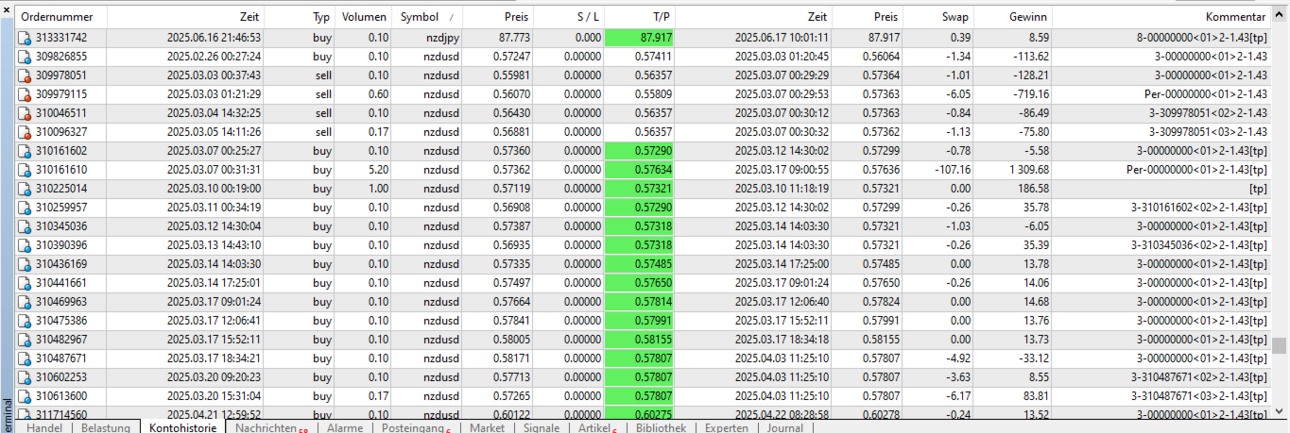Open the Bibliothek tab
The image size is (1290, 433).
point(661,427)
